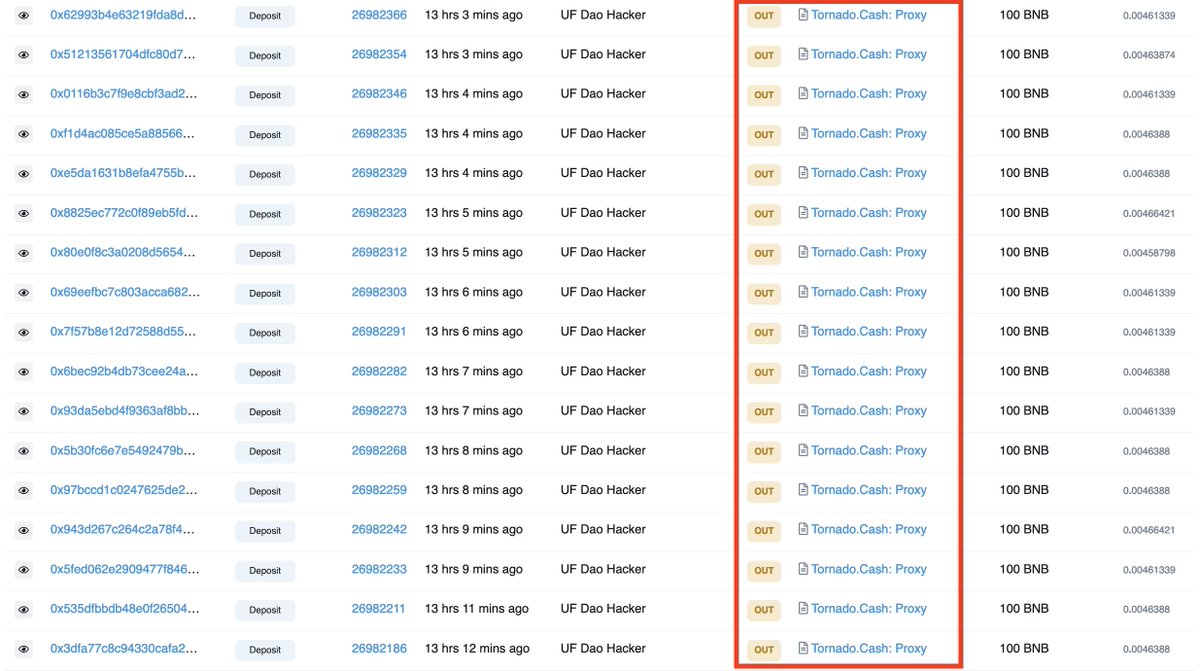1200x671 pixels.
Task: Open eye quick view for 0x5fed062e2909477f846
Action: (23, 570)
